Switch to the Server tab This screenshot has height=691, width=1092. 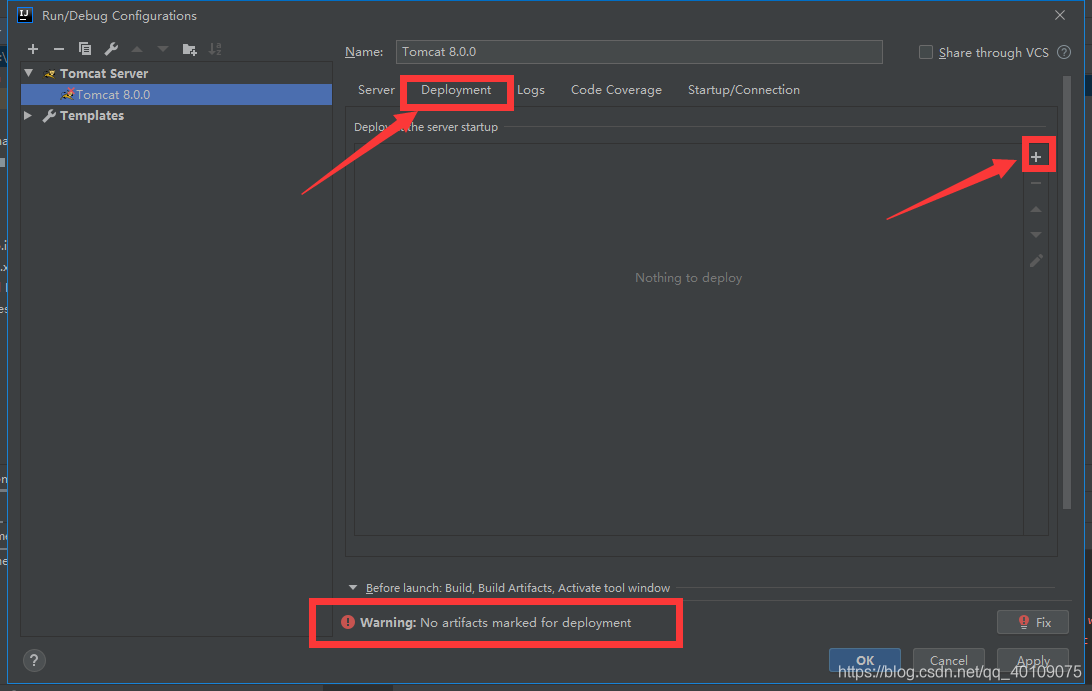pyautogui.click(x=376, y=90)
